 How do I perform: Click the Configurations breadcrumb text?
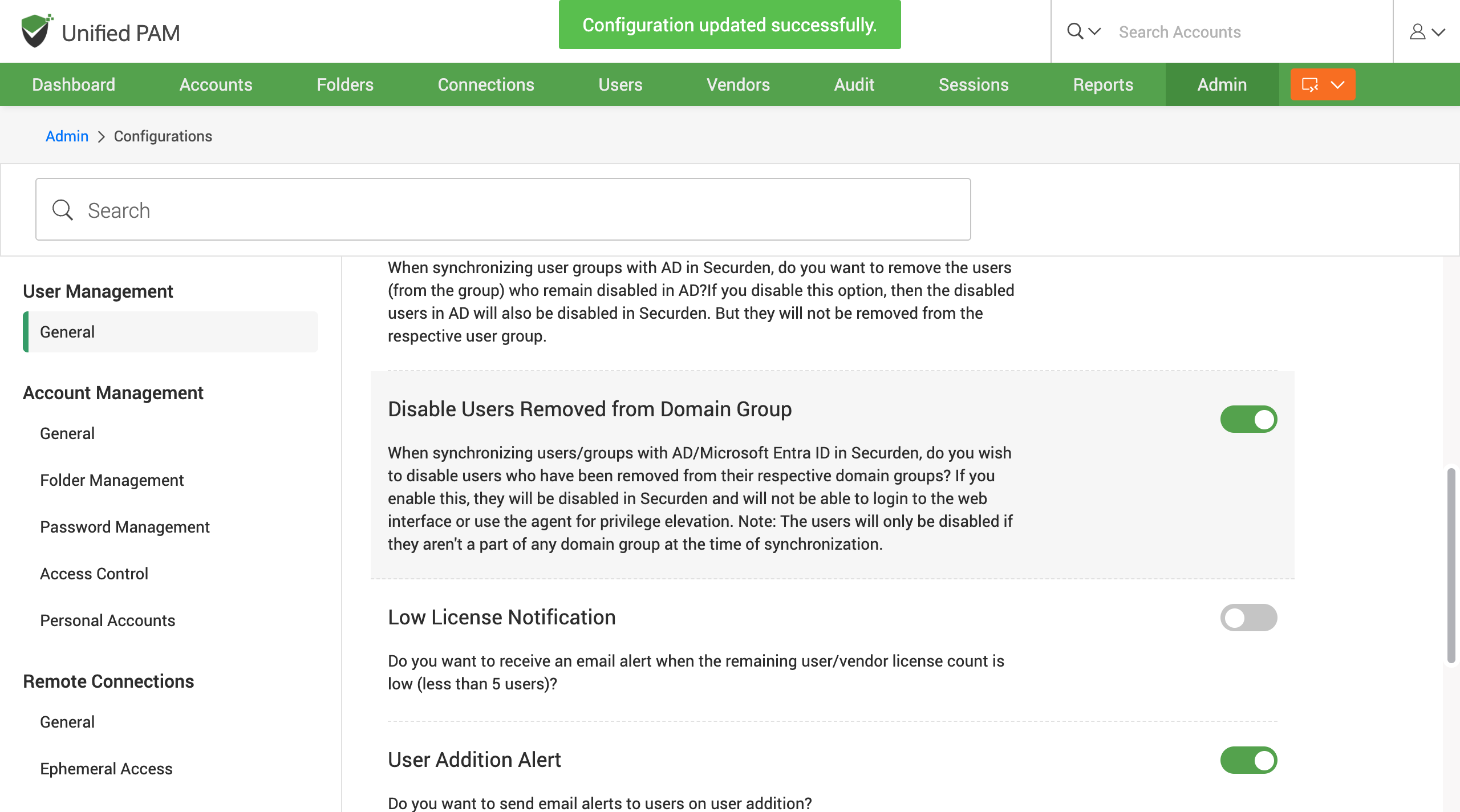point(163,136)
